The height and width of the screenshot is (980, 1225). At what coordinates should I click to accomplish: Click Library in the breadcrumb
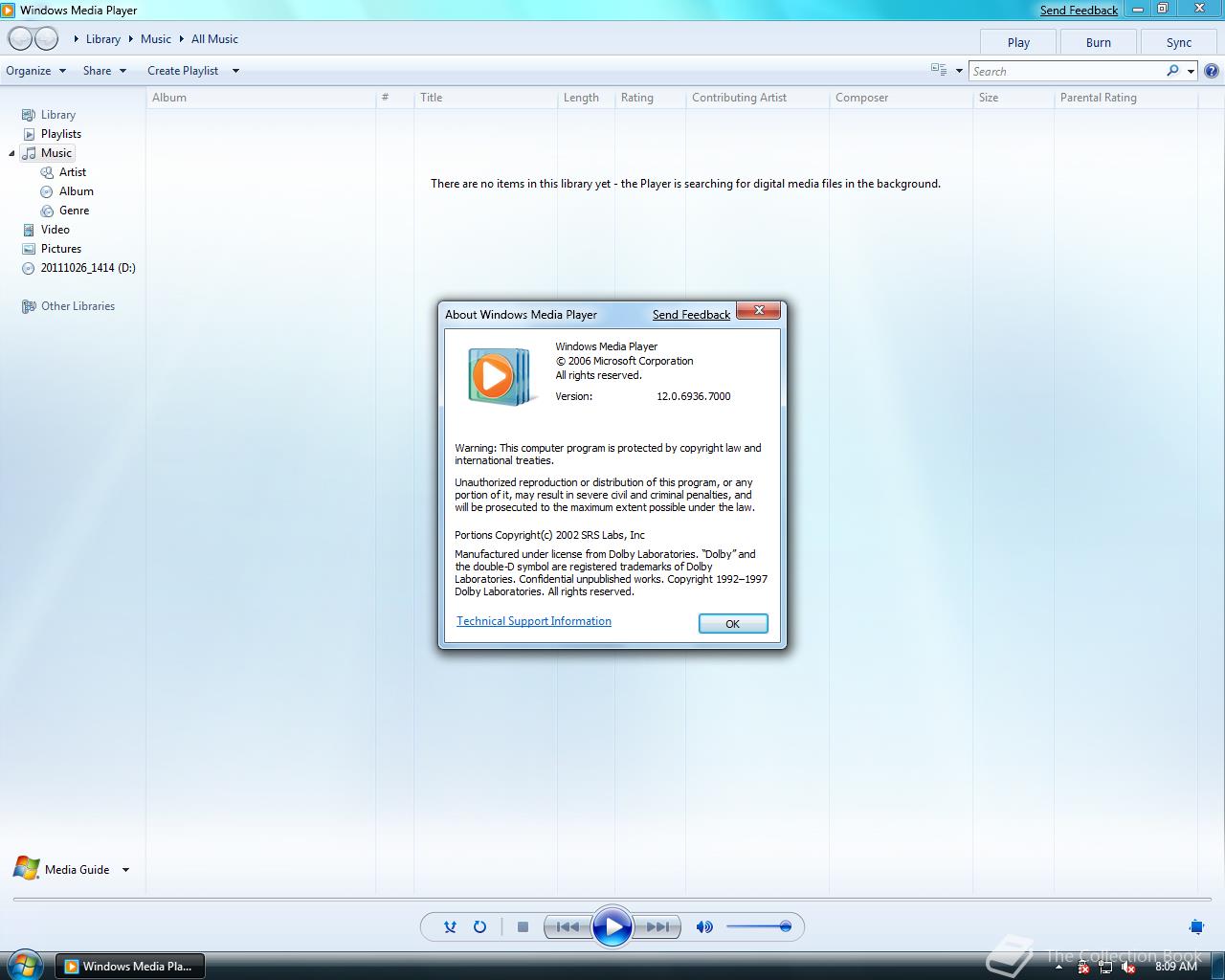103,39
